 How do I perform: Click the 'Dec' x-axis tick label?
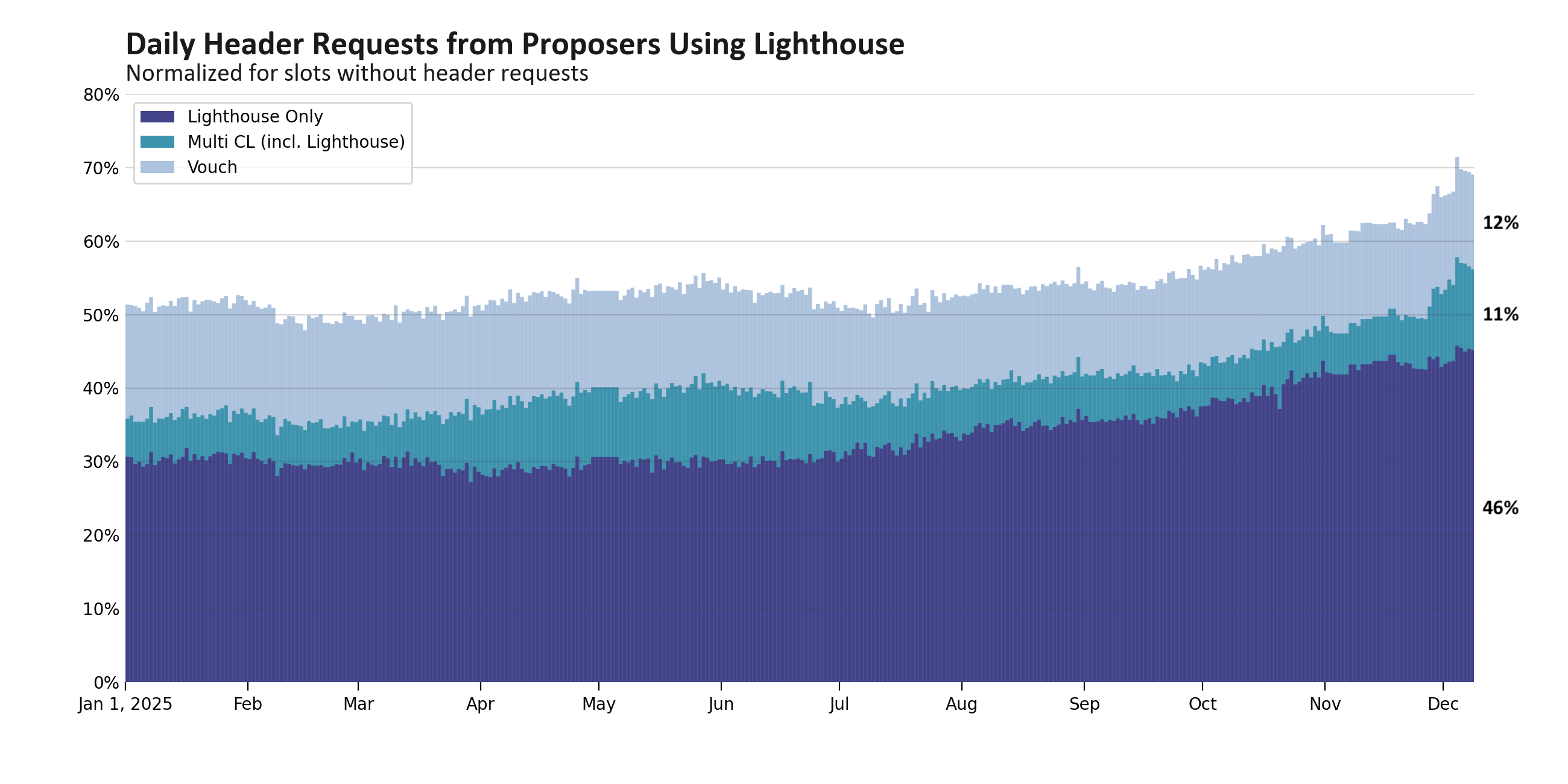pyautogui.click(x=1443, y=704)
